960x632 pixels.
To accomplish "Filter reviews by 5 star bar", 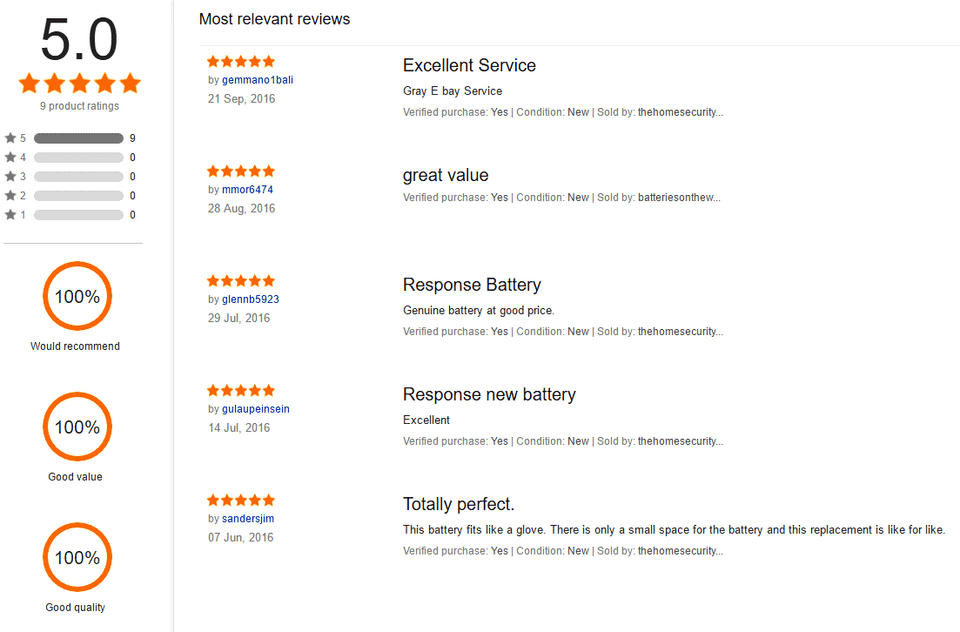I will click(78, 138).
